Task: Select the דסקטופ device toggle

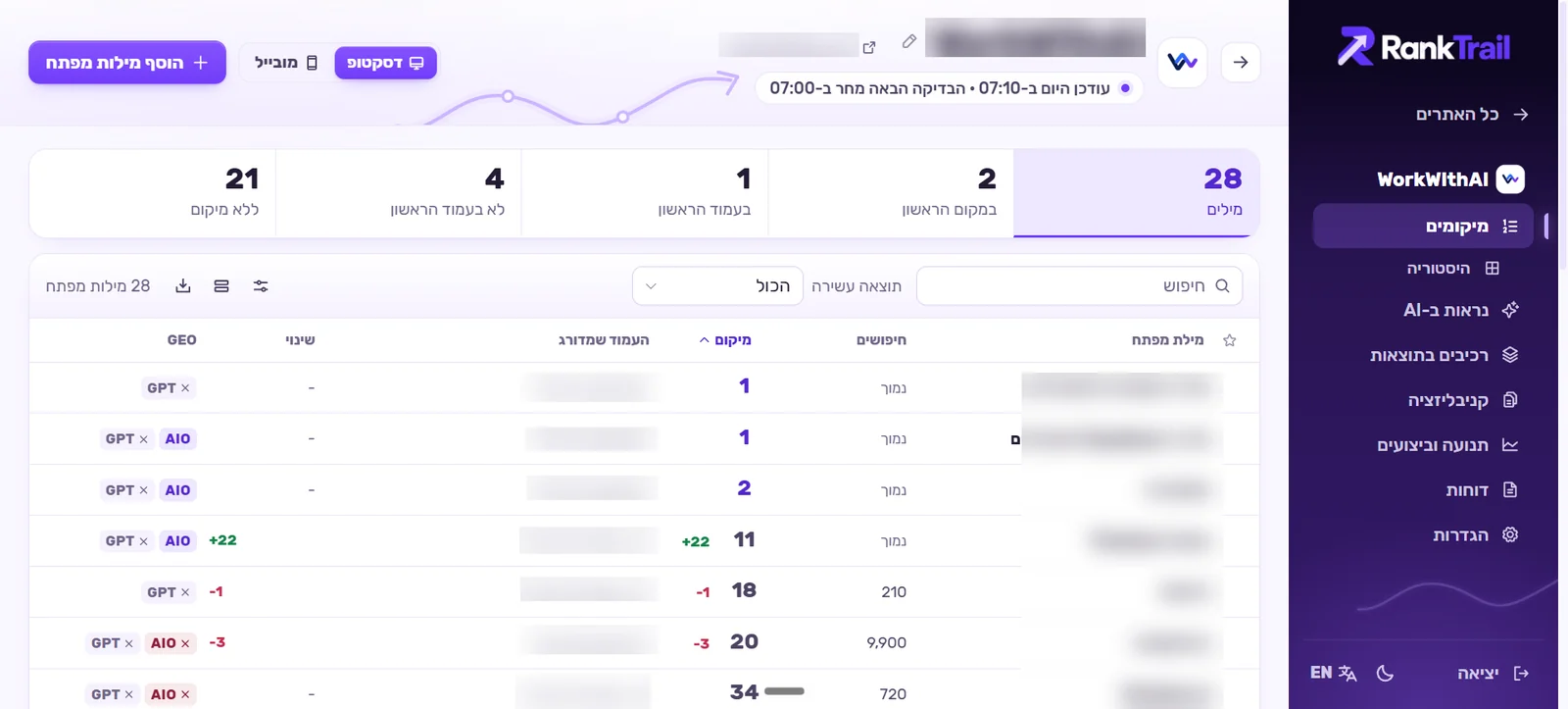Action: pos(385,63)
